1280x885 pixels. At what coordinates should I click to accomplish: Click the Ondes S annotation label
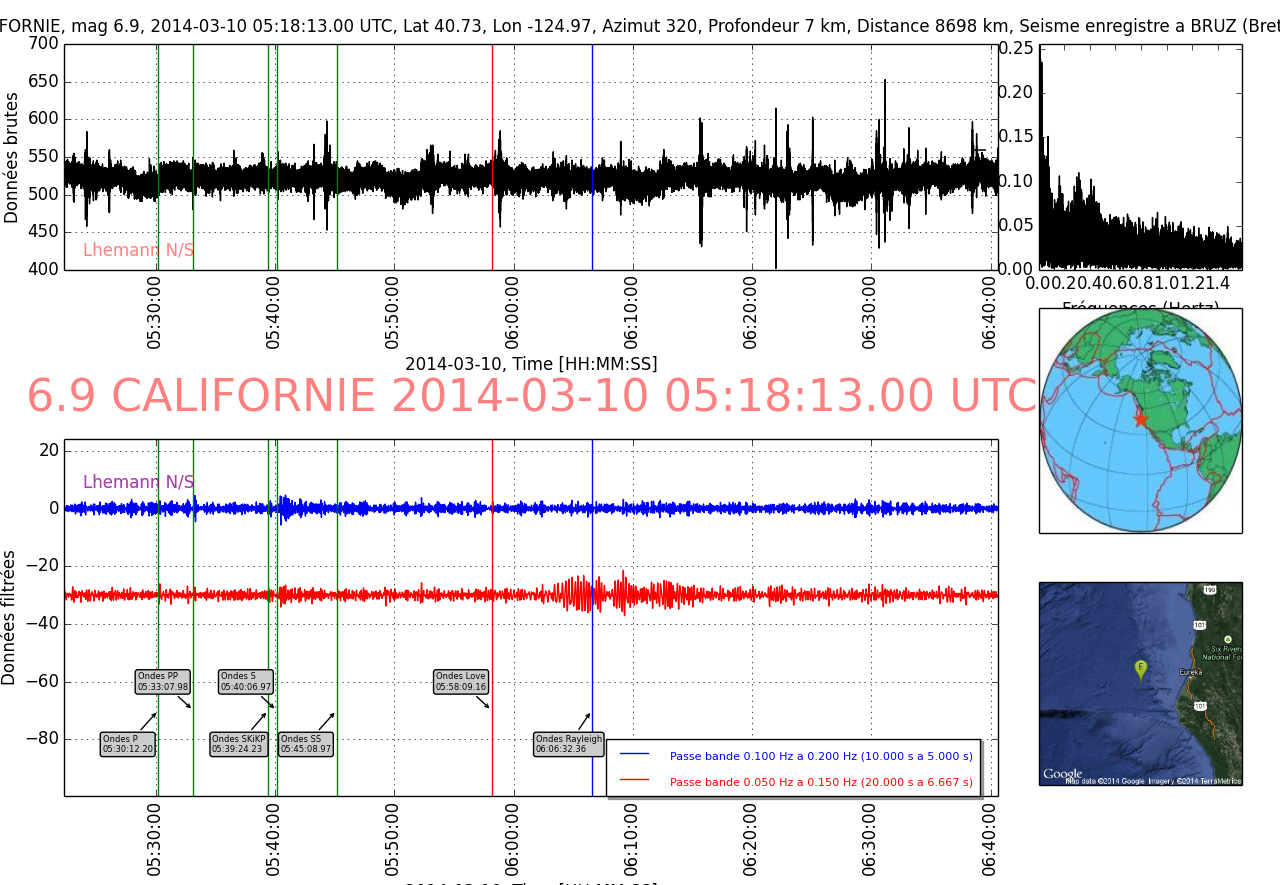246,681
